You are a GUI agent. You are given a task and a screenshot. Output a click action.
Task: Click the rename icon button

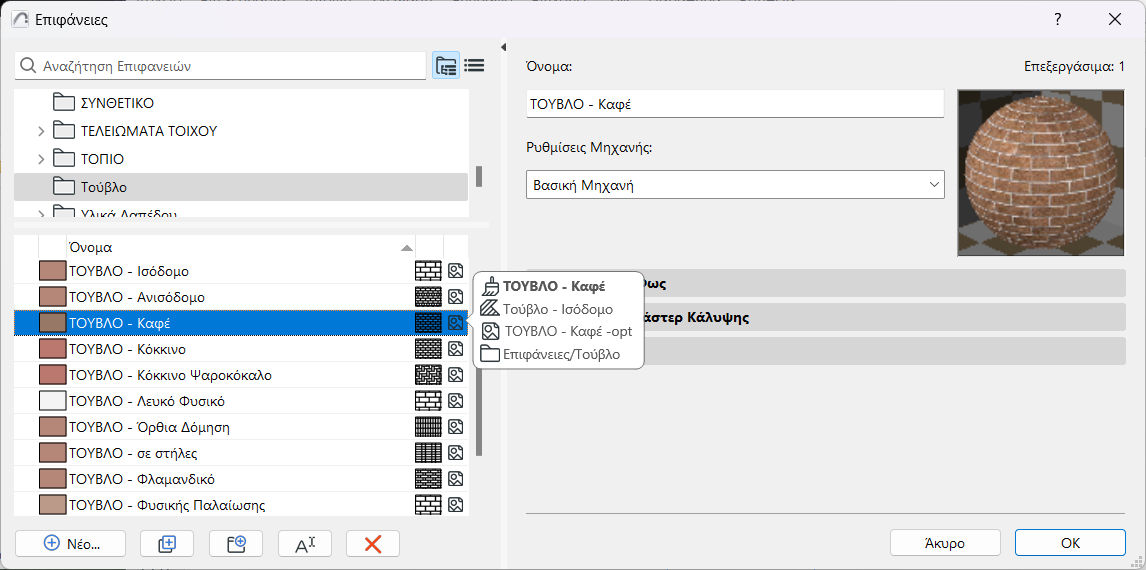305,543
